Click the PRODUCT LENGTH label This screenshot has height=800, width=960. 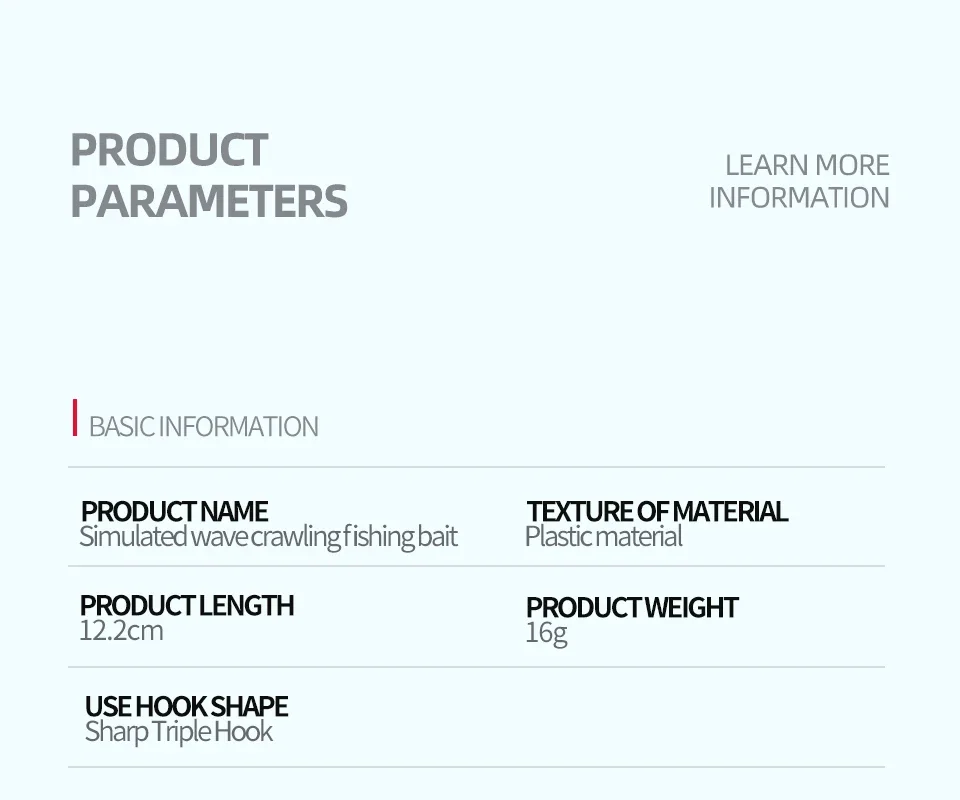pos(187,606)
